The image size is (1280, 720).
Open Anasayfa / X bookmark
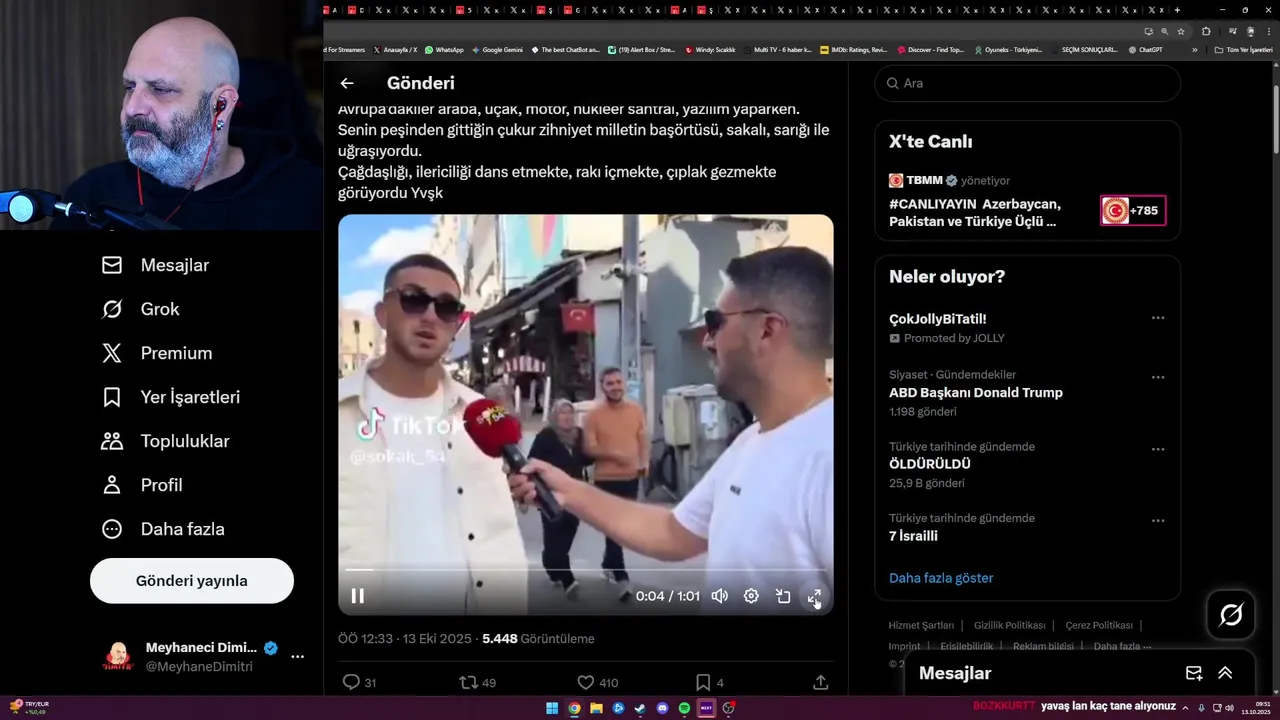coord(395,49)
